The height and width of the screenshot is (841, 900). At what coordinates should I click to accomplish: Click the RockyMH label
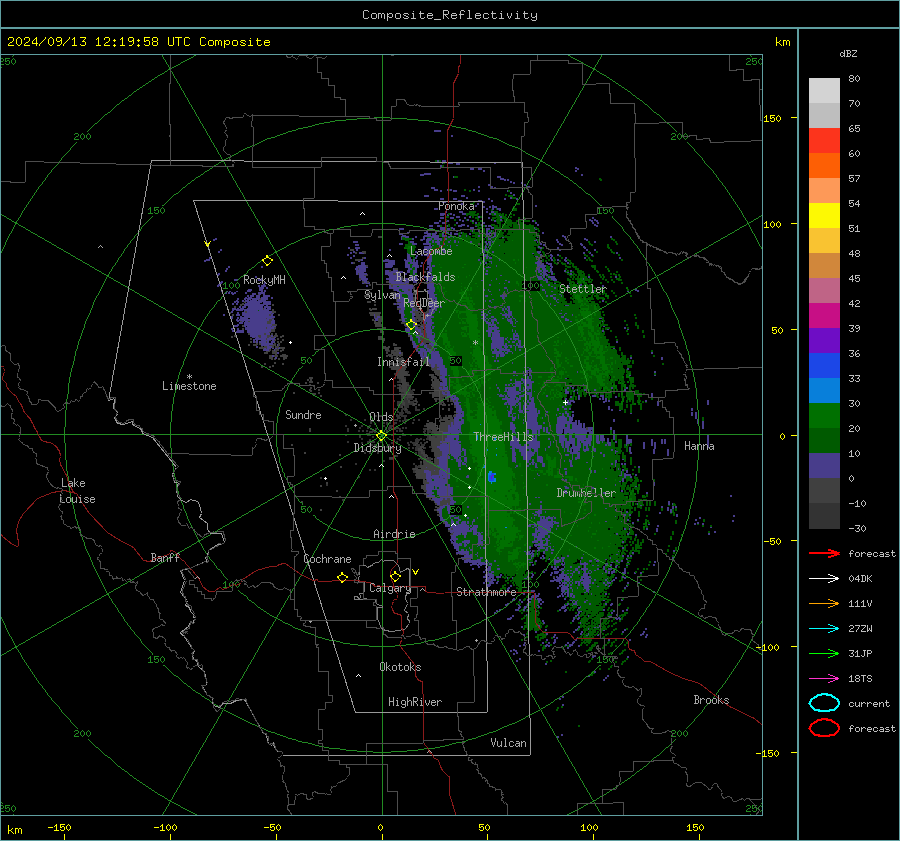(x=264, y=280)
